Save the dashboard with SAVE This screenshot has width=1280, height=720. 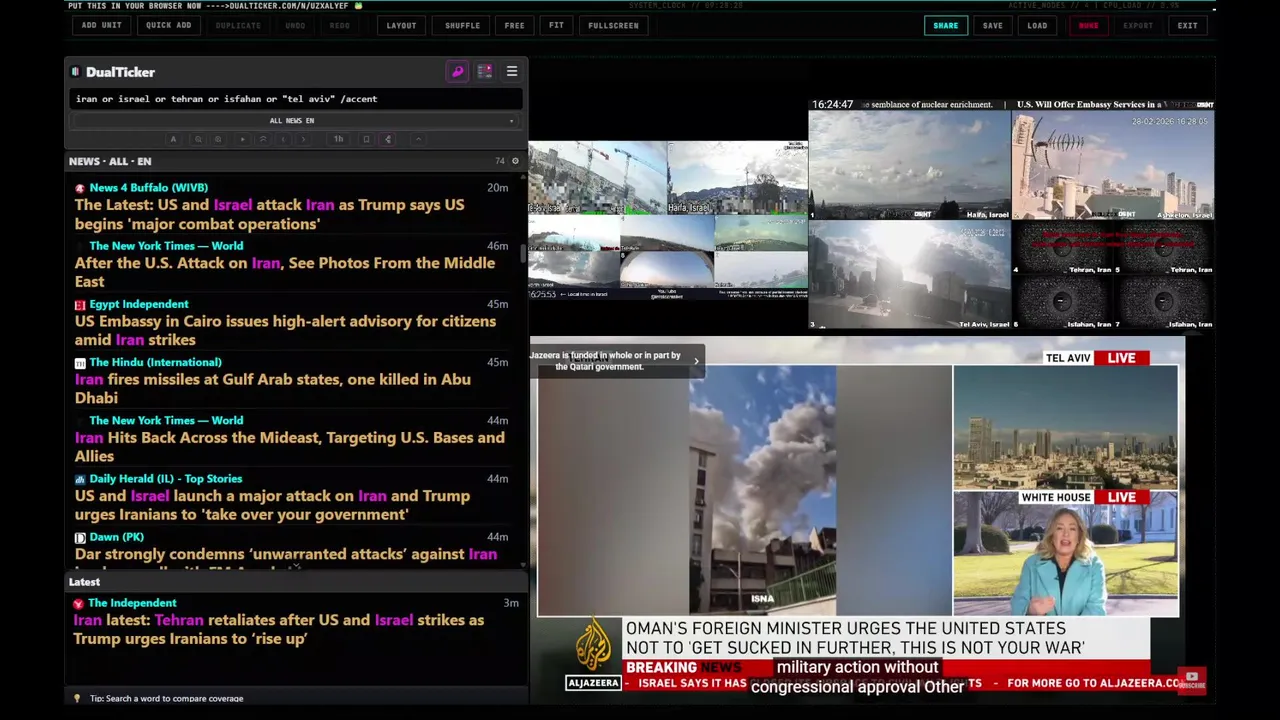tap(992, 25)
